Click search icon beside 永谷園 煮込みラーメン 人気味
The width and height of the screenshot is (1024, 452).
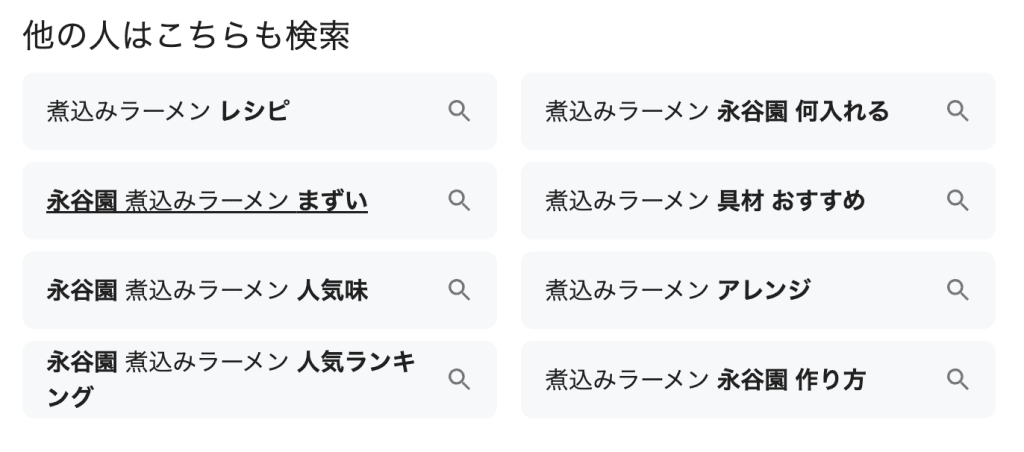[458, 290]
